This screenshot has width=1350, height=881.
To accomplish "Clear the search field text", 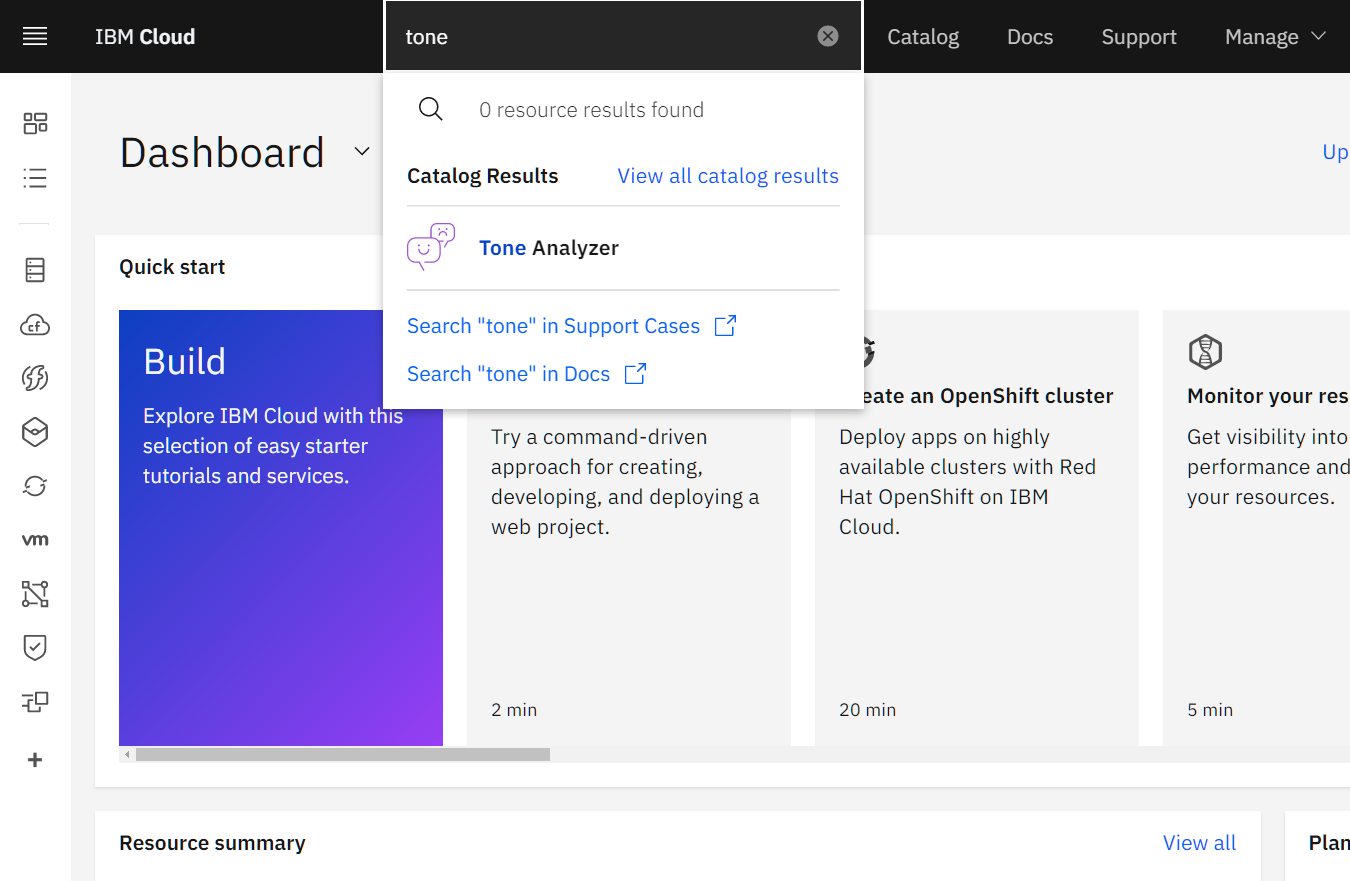I will pos(828,37).
